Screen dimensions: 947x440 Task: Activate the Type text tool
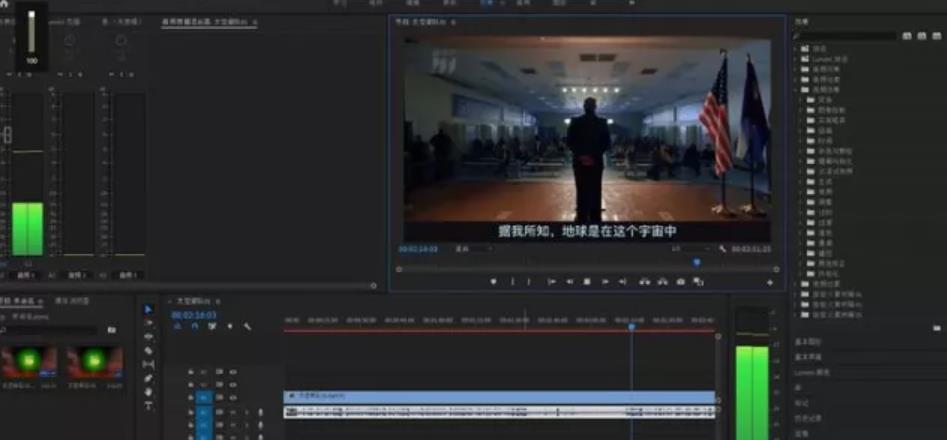coord(148,406)
